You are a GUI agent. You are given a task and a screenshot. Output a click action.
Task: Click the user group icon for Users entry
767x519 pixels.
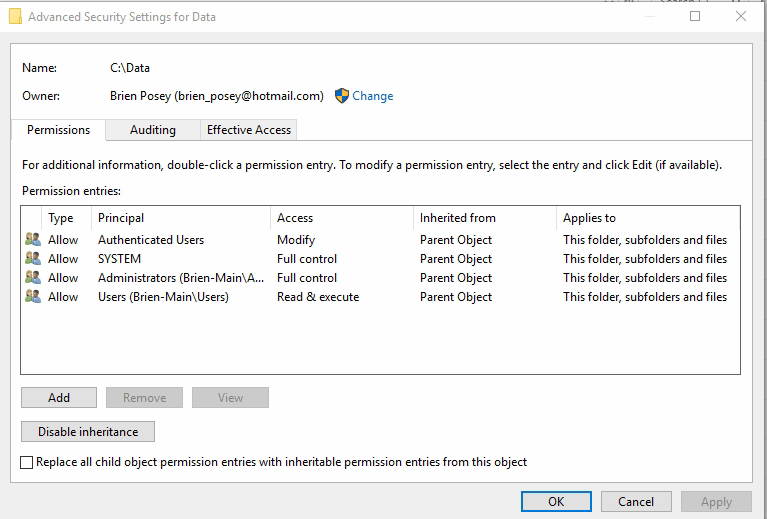(33, 297)
